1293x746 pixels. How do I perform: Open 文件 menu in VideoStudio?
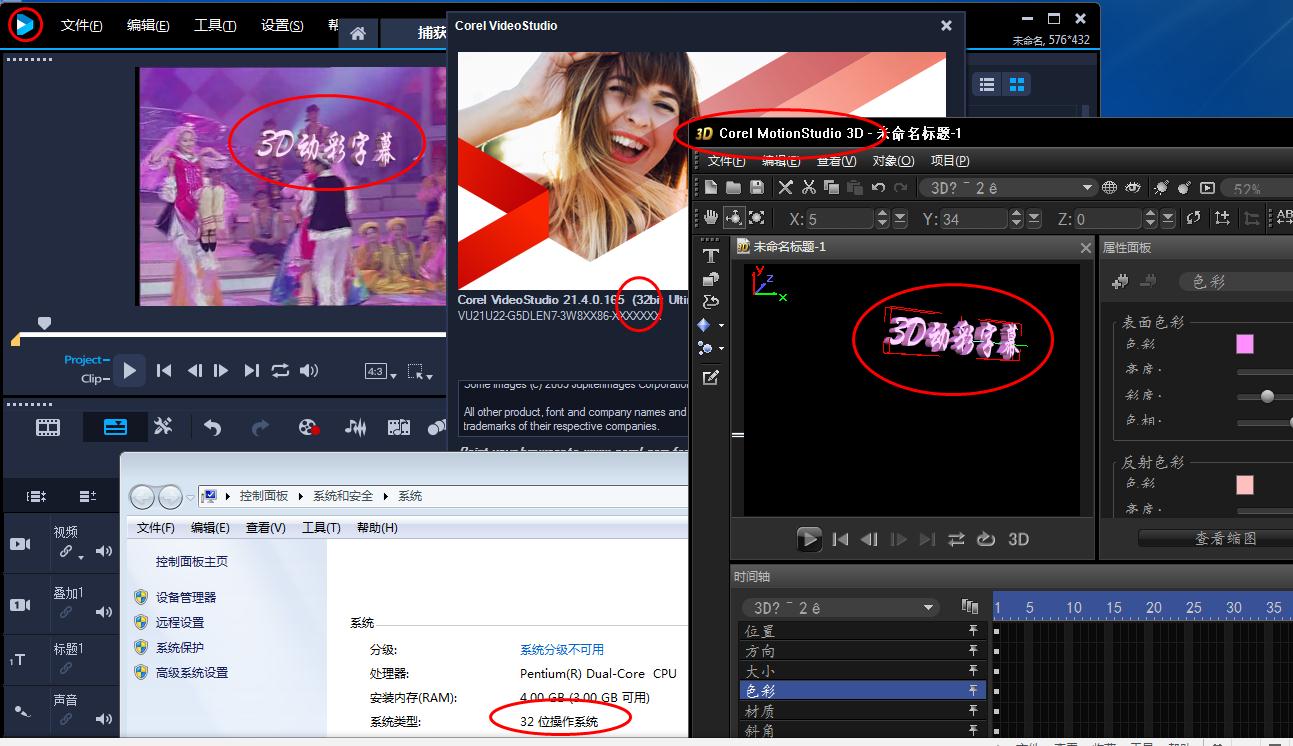[81, 25]
